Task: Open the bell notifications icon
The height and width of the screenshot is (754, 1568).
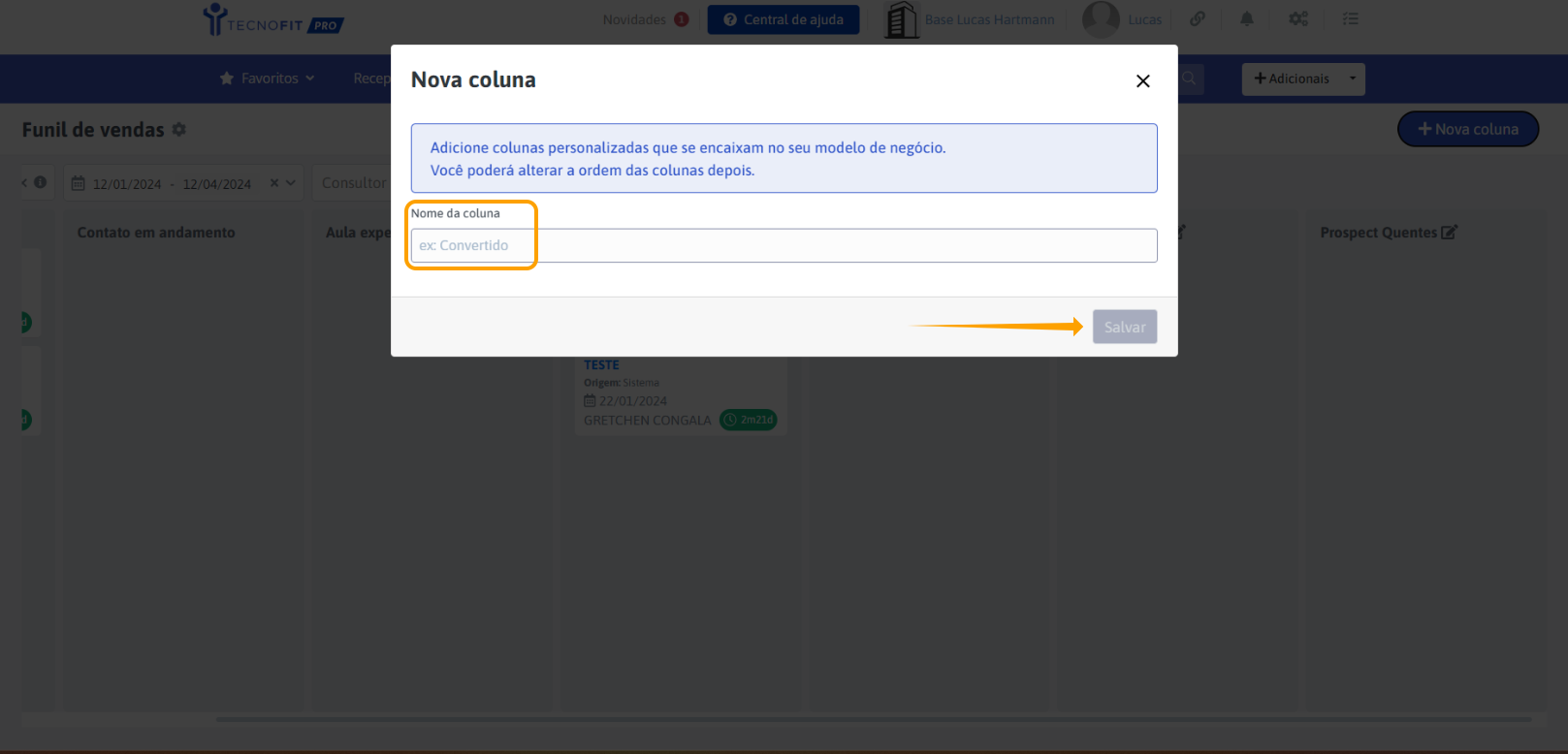Action: (x=1247, y=18)
